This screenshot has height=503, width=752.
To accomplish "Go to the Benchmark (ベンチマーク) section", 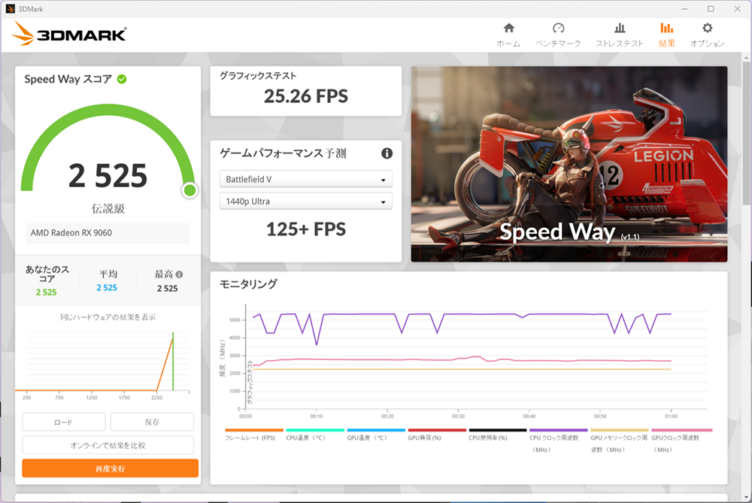I will [558, 34].
